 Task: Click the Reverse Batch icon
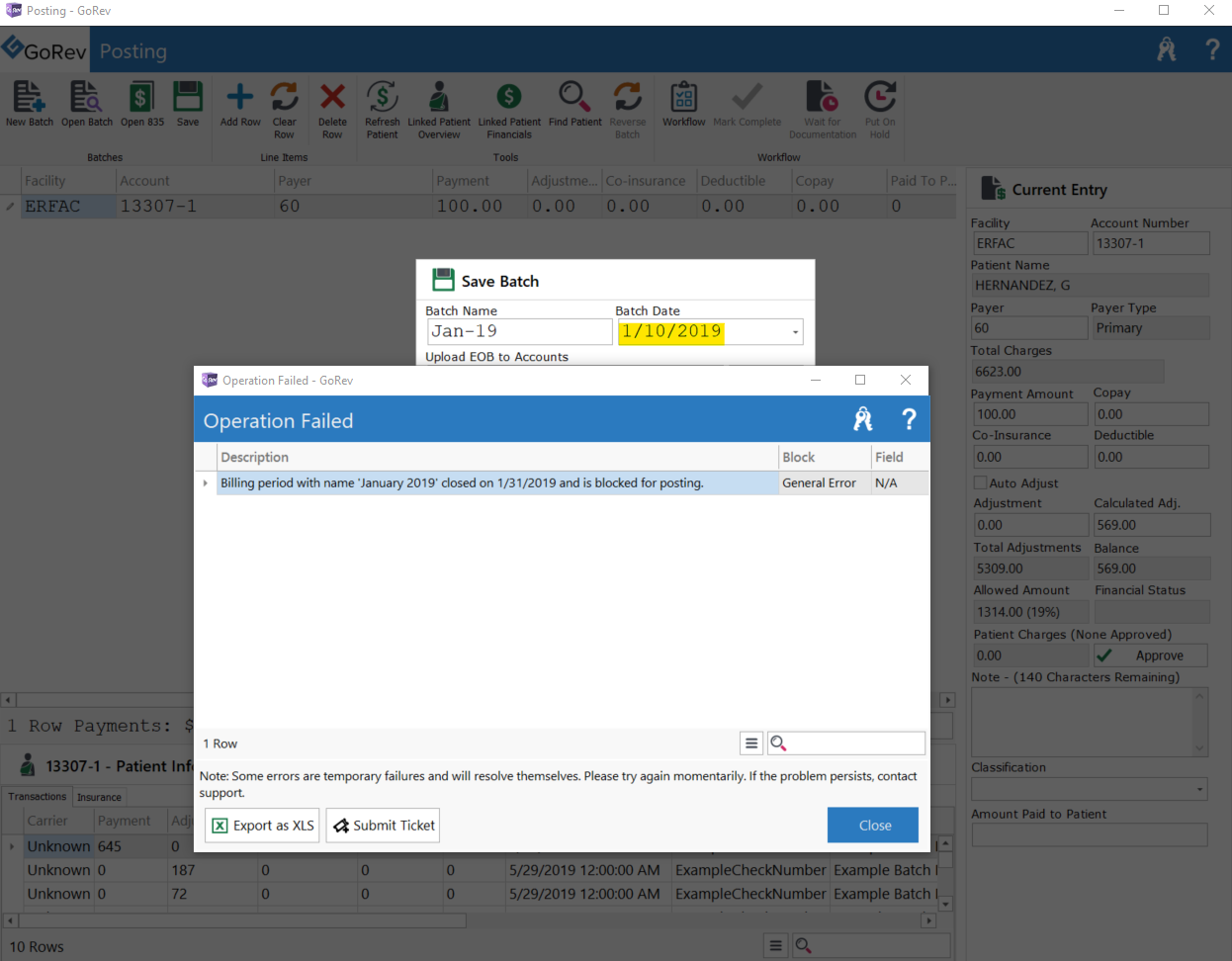(627, 97)
